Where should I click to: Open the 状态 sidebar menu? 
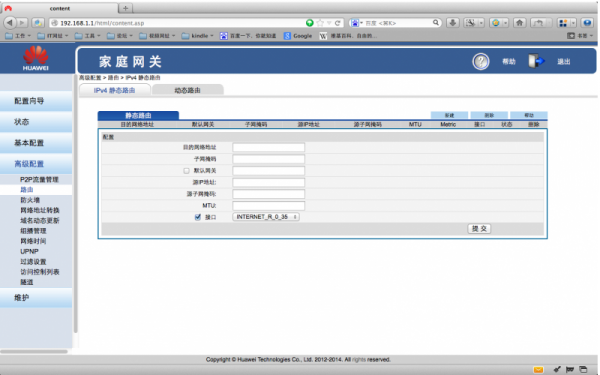pos(36,122)
